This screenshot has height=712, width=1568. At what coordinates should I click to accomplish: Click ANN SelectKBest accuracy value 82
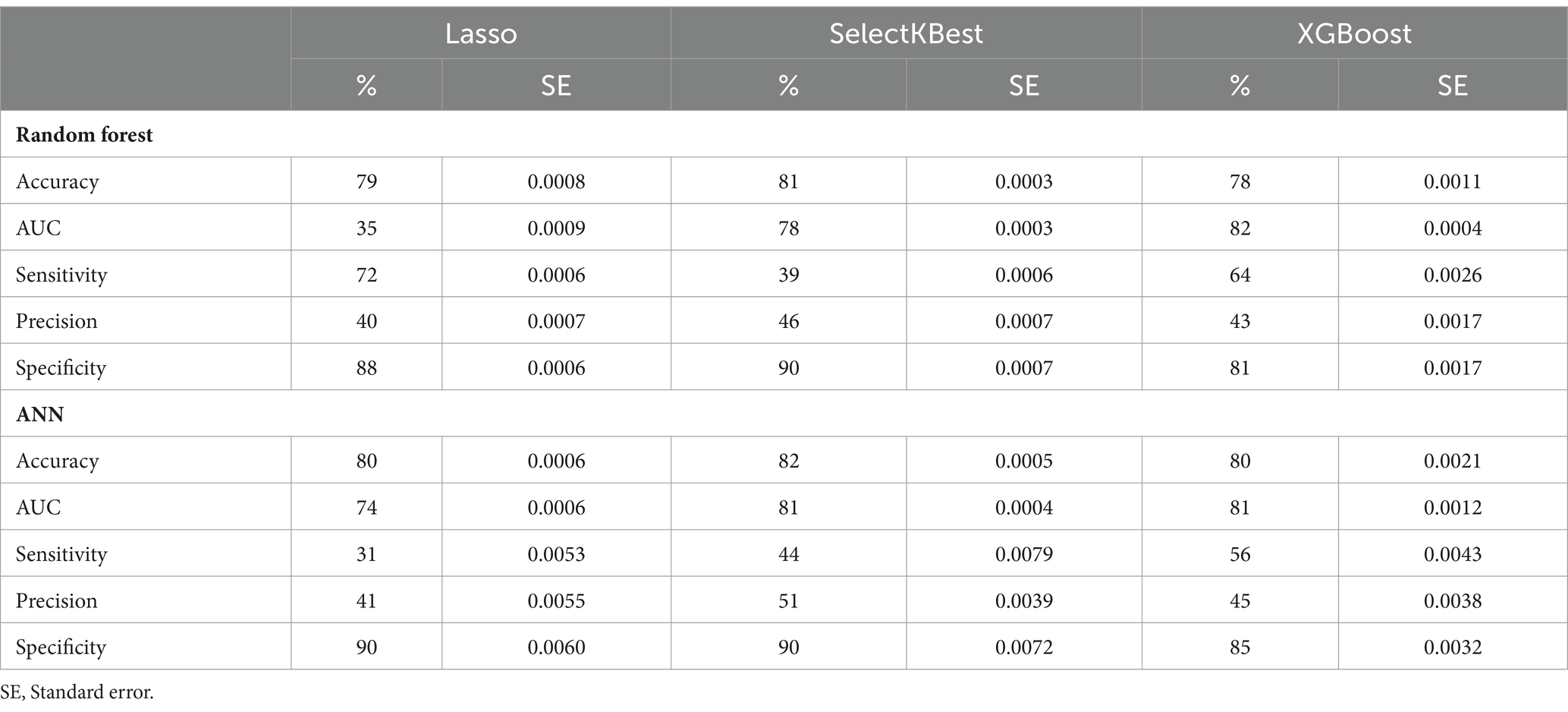(788, 461)
